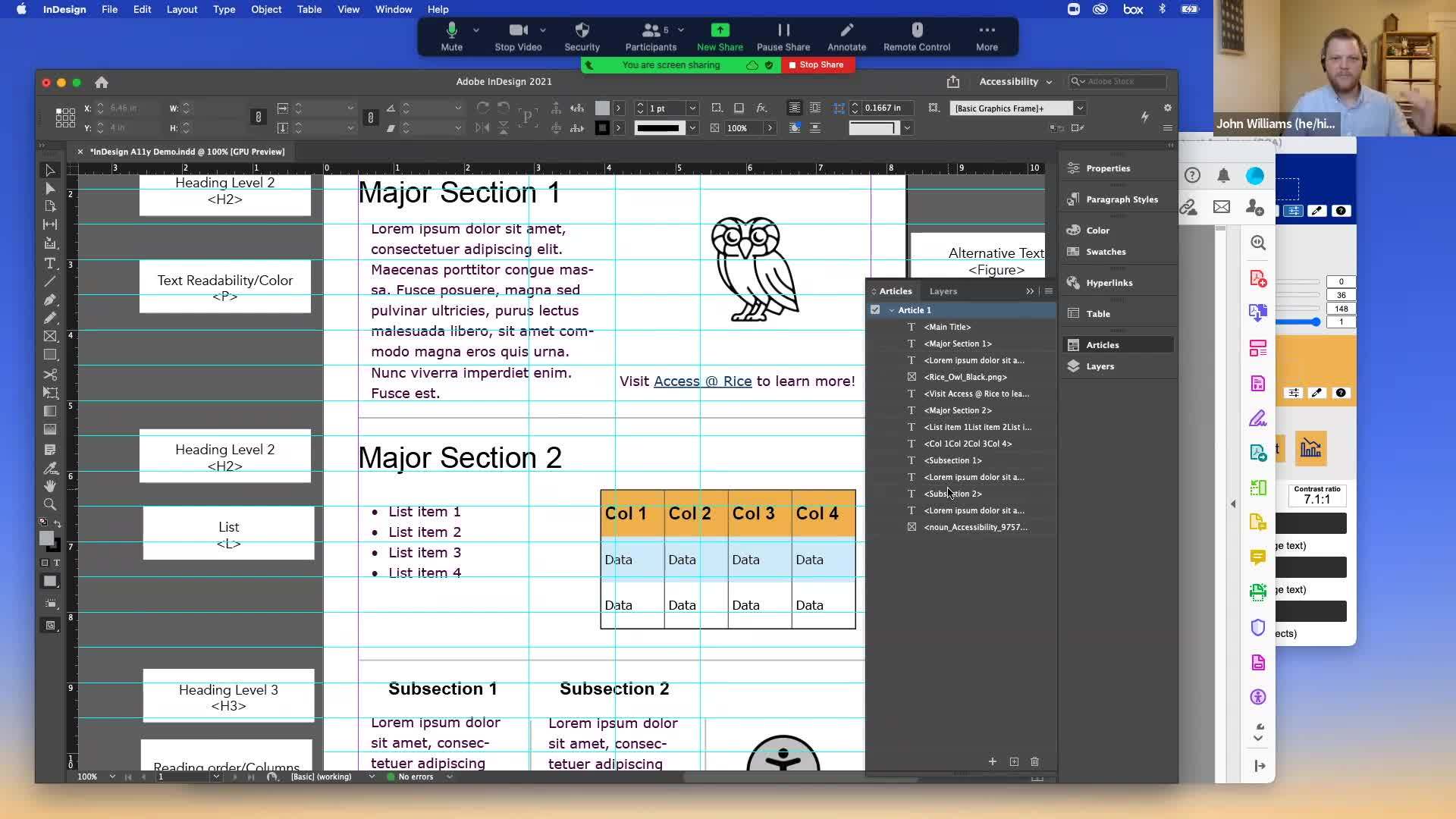The image size is (1456, 819).
Task: Open the Basic Graphics Frame style dropdown
Action: pyautogui.click(x=1081, y=108)
